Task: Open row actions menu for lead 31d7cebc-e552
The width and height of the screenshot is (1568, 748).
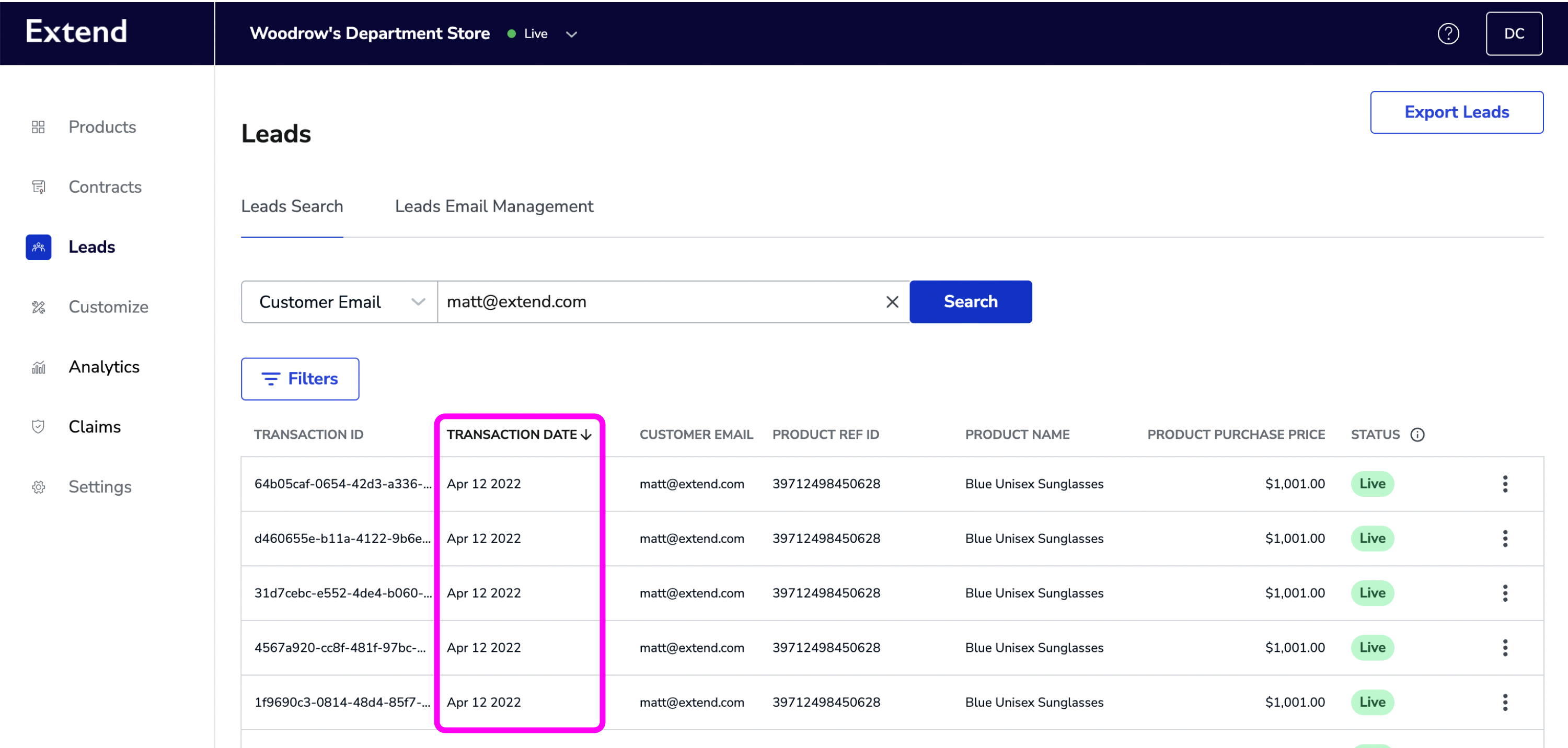Action: point(1505,593)
